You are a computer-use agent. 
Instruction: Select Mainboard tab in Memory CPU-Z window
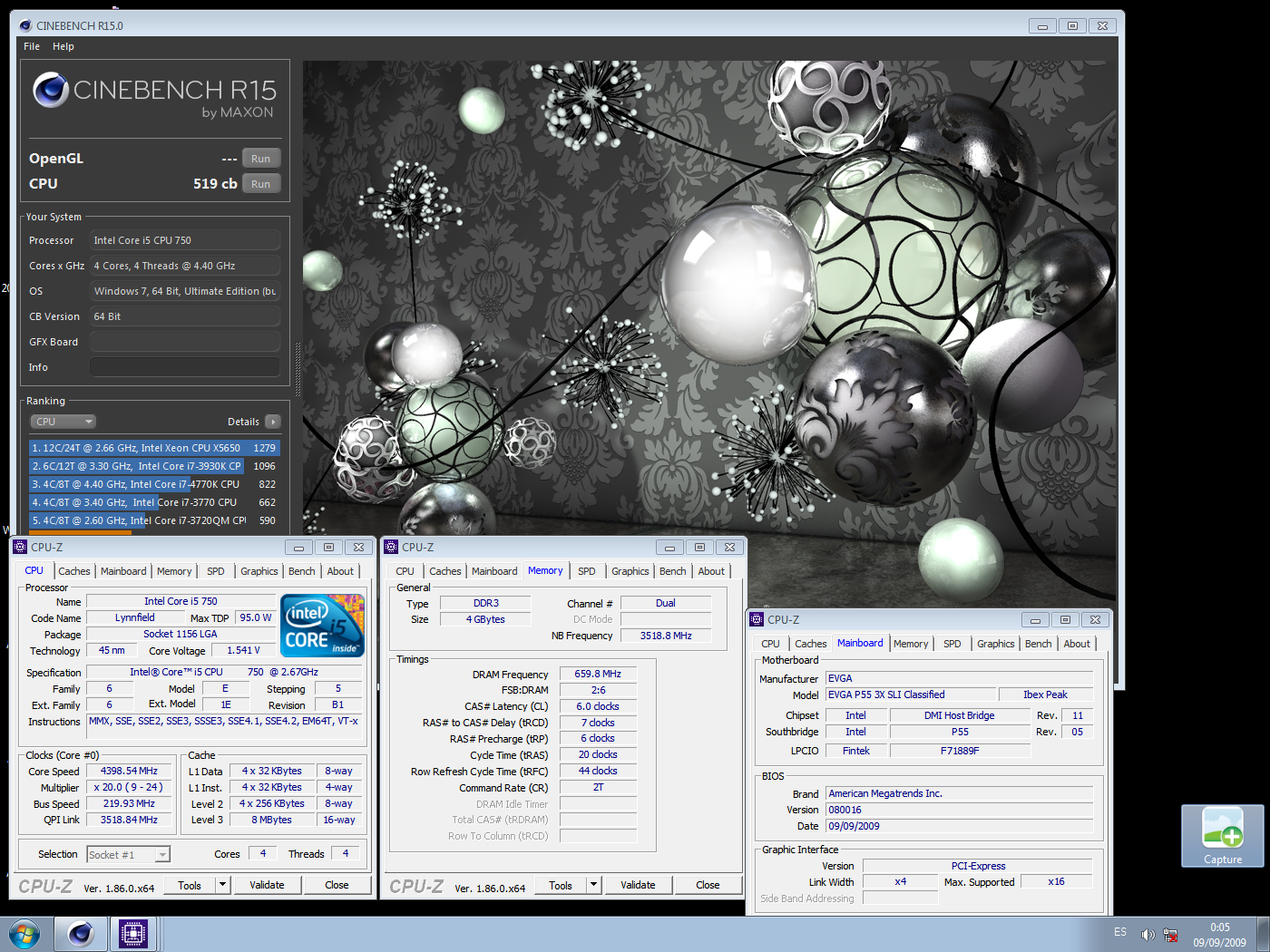pyautogui.click(x=494, y=571)
